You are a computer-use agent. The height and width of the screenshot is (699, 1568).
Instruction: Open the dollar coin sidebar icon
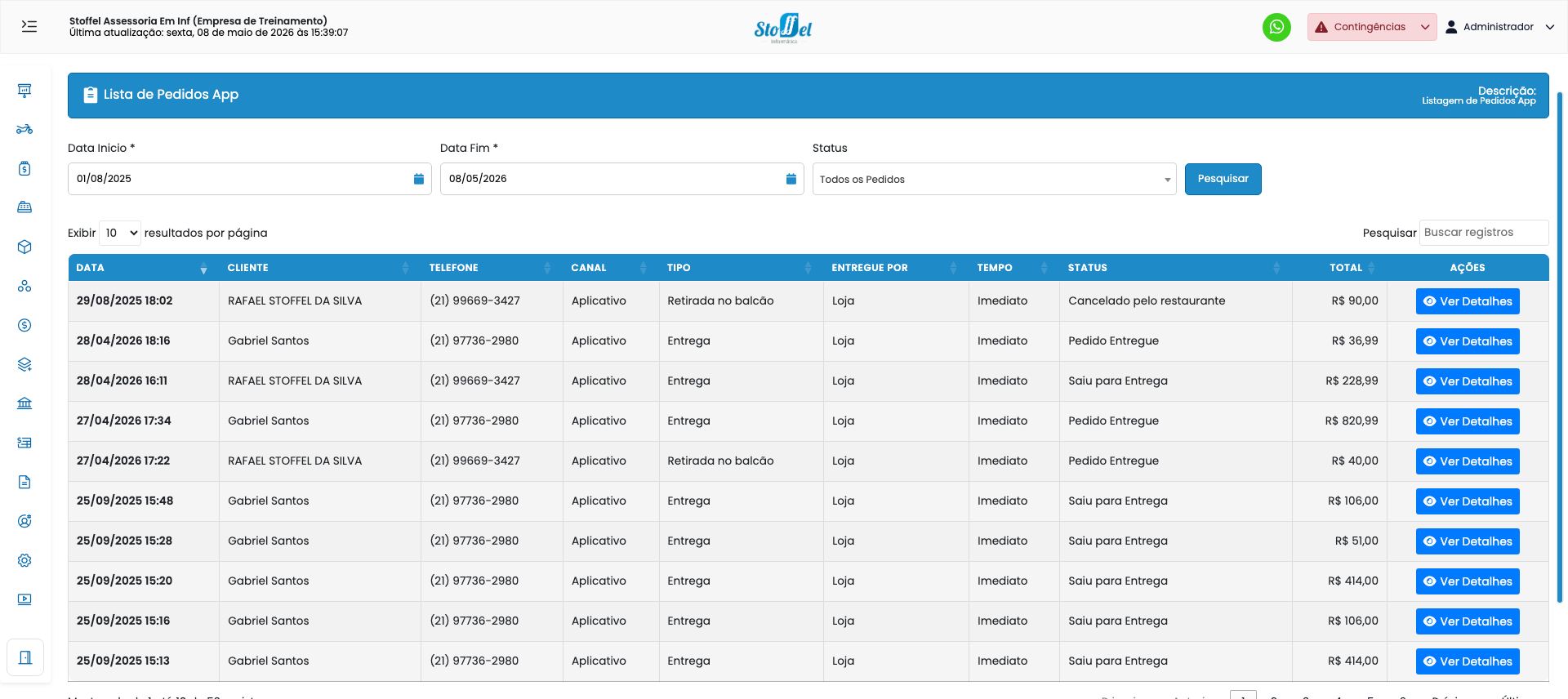[24, 325]
